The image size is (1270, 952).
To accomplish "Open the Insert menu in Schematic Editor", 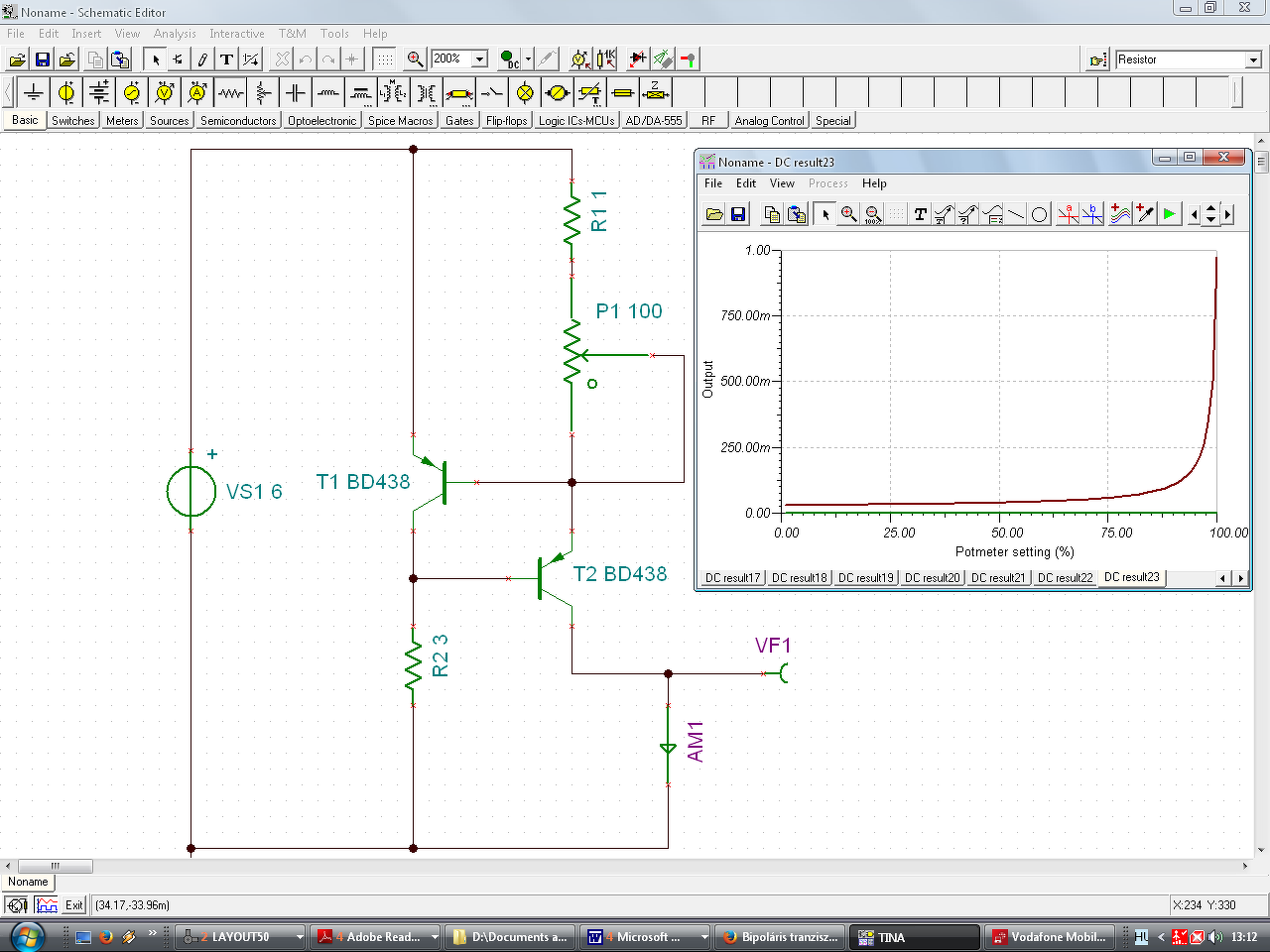I will point(86,34).
